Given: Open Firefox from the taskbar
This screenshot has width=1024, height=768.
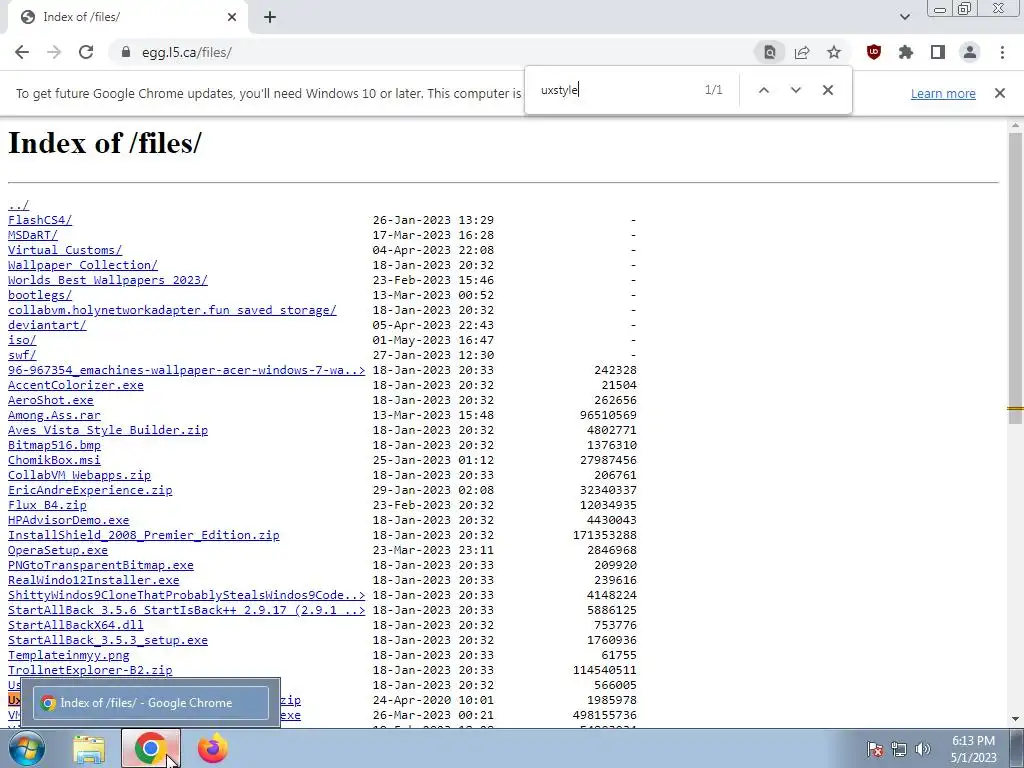Looking at the screenshot, I should 212,749.
